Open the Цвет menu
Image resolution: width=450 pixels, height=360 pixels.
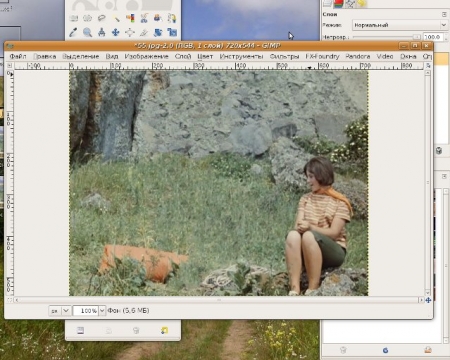205,56
